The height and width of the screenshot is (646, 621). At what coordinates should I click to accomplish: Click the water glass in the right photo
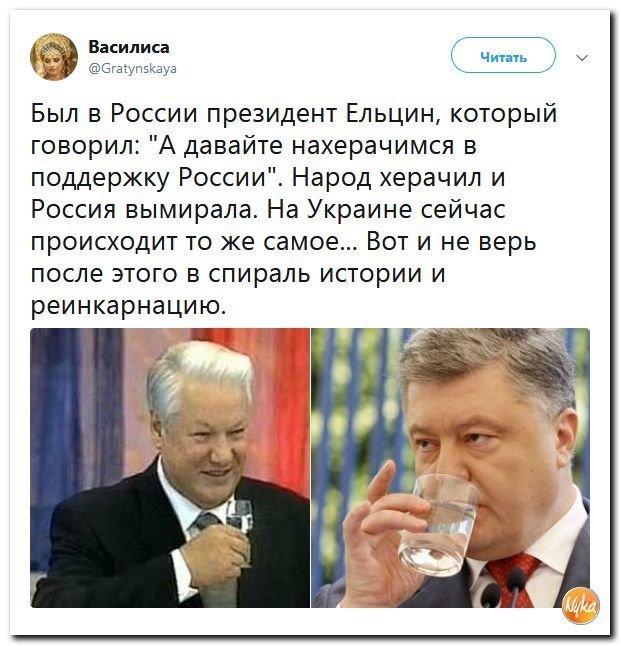(x=438, y=524)
